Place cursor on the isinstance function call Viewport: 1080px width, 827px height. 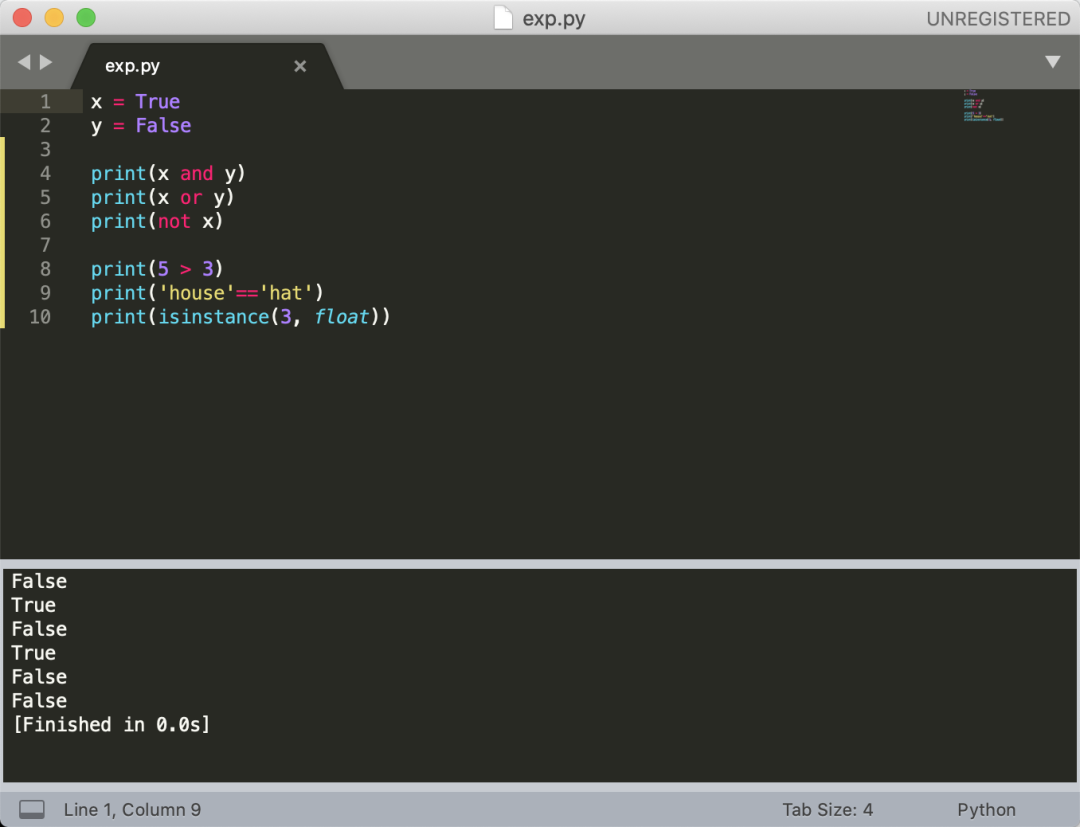pyautogui.click(x=214, y=317)
